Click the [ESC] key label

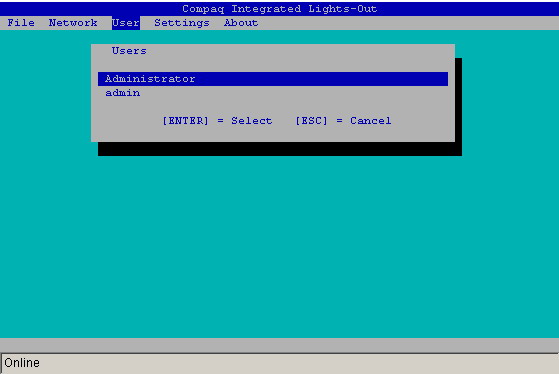click(x=311, y=121)
